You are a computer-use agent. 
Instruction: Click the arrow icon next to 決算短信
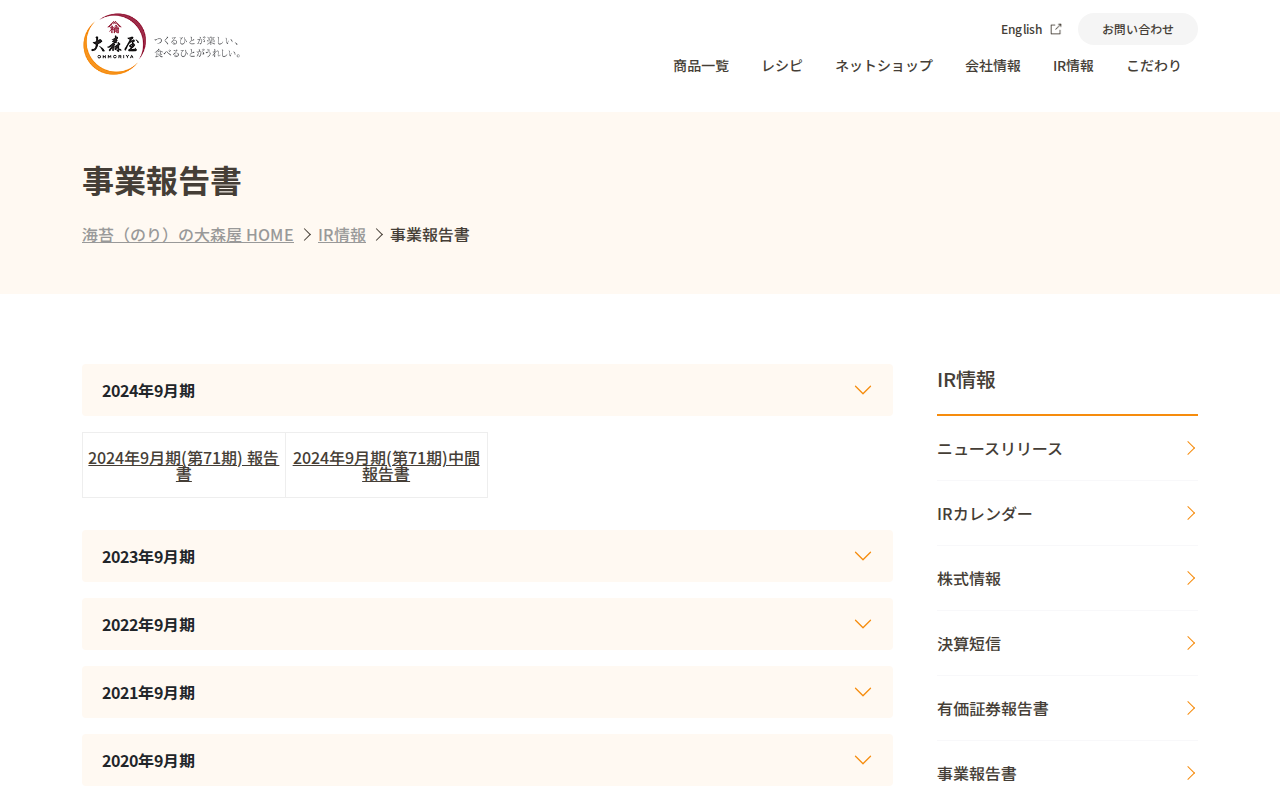pyautogui.click(x=1191, y=643)
